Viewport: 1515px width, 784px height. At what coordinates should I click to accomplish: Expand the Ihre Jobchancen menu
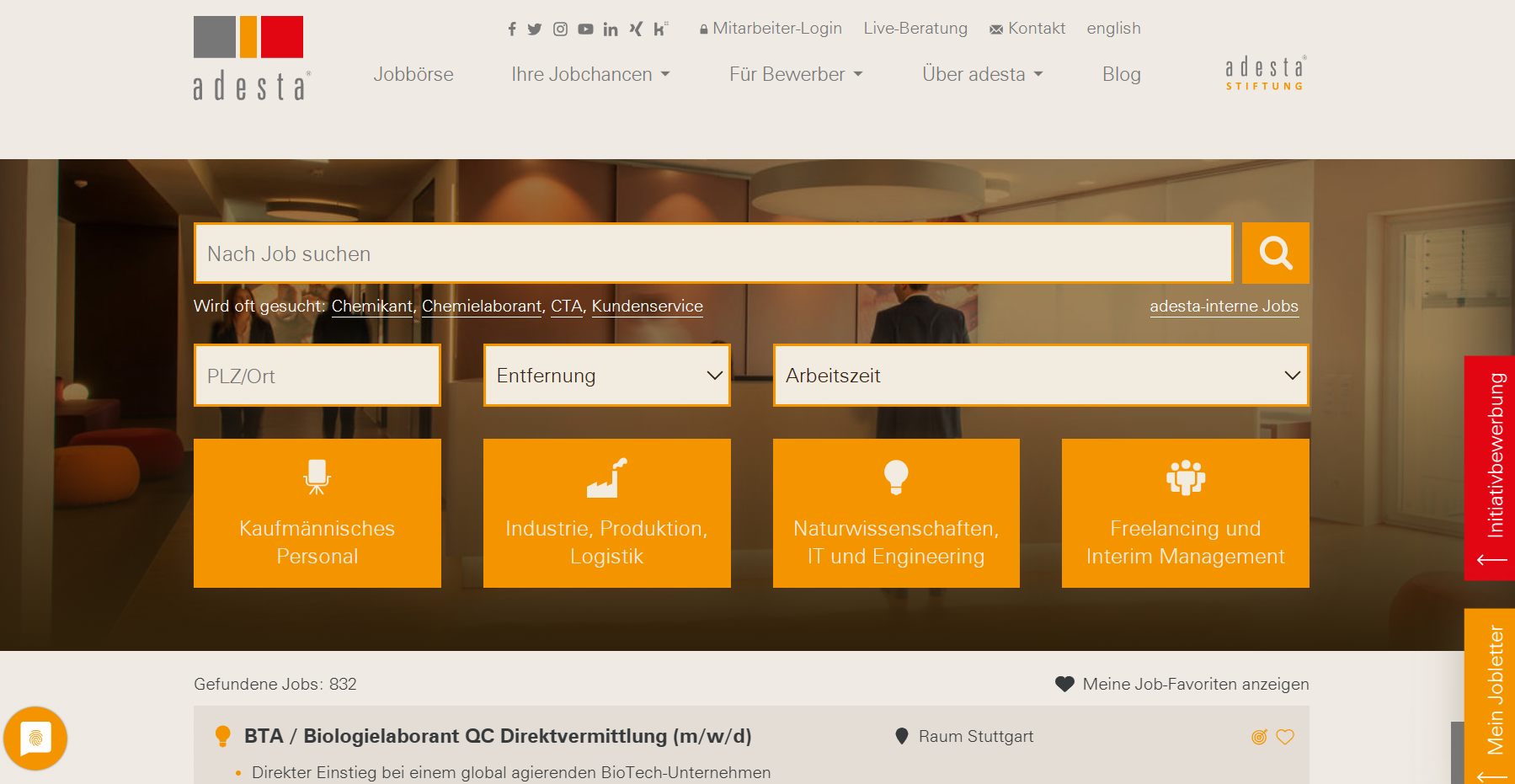590,74
